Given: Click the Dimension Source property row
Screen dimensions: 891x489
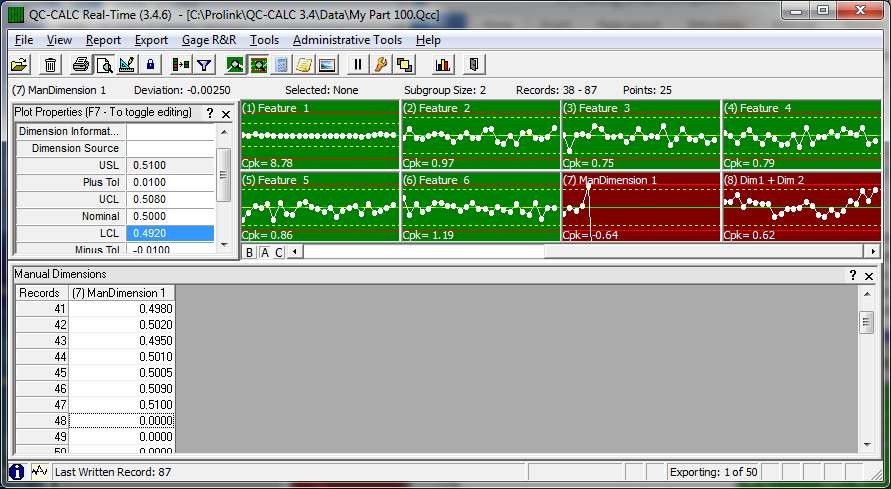Looking at the screenshot, I should click(x=115, y=148).
